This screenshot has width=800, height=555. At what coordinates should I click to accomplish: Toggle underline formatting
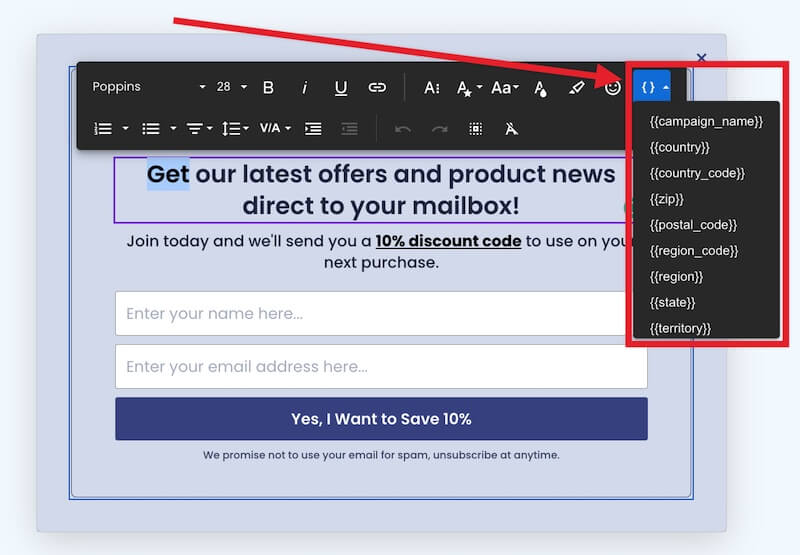click(x=341, y=88)
